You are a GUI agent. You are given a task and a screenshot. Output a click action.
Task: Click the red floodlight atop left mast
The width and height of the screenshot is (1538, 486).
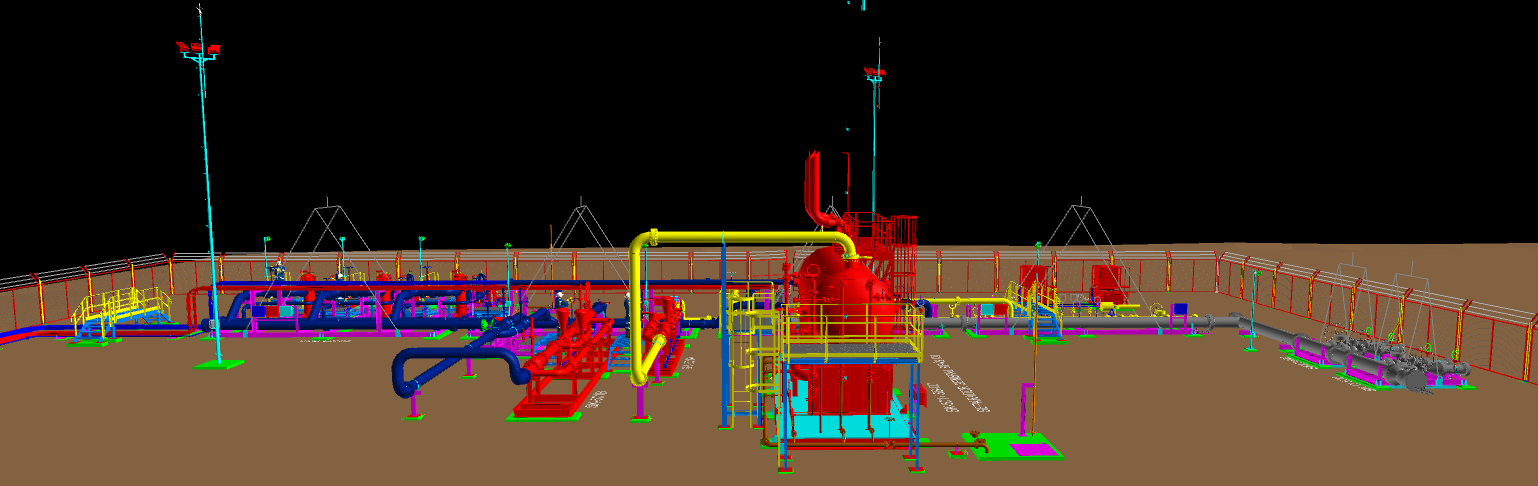point(198,47)
